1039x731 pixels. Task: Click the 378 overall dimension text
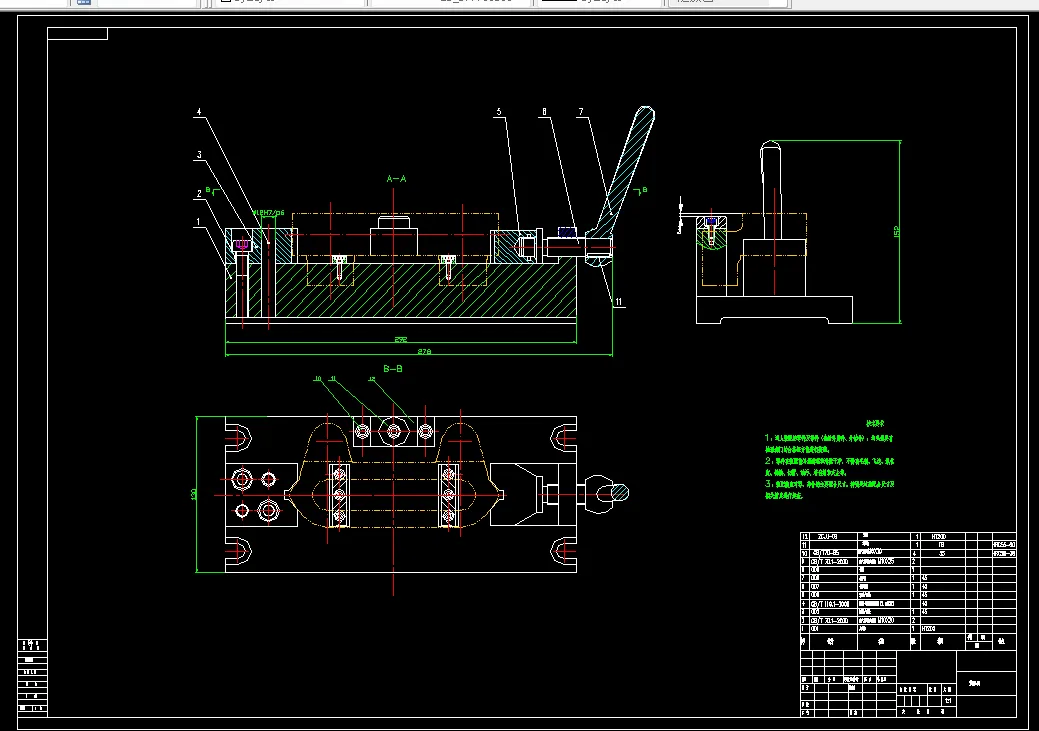coord(424,352)
